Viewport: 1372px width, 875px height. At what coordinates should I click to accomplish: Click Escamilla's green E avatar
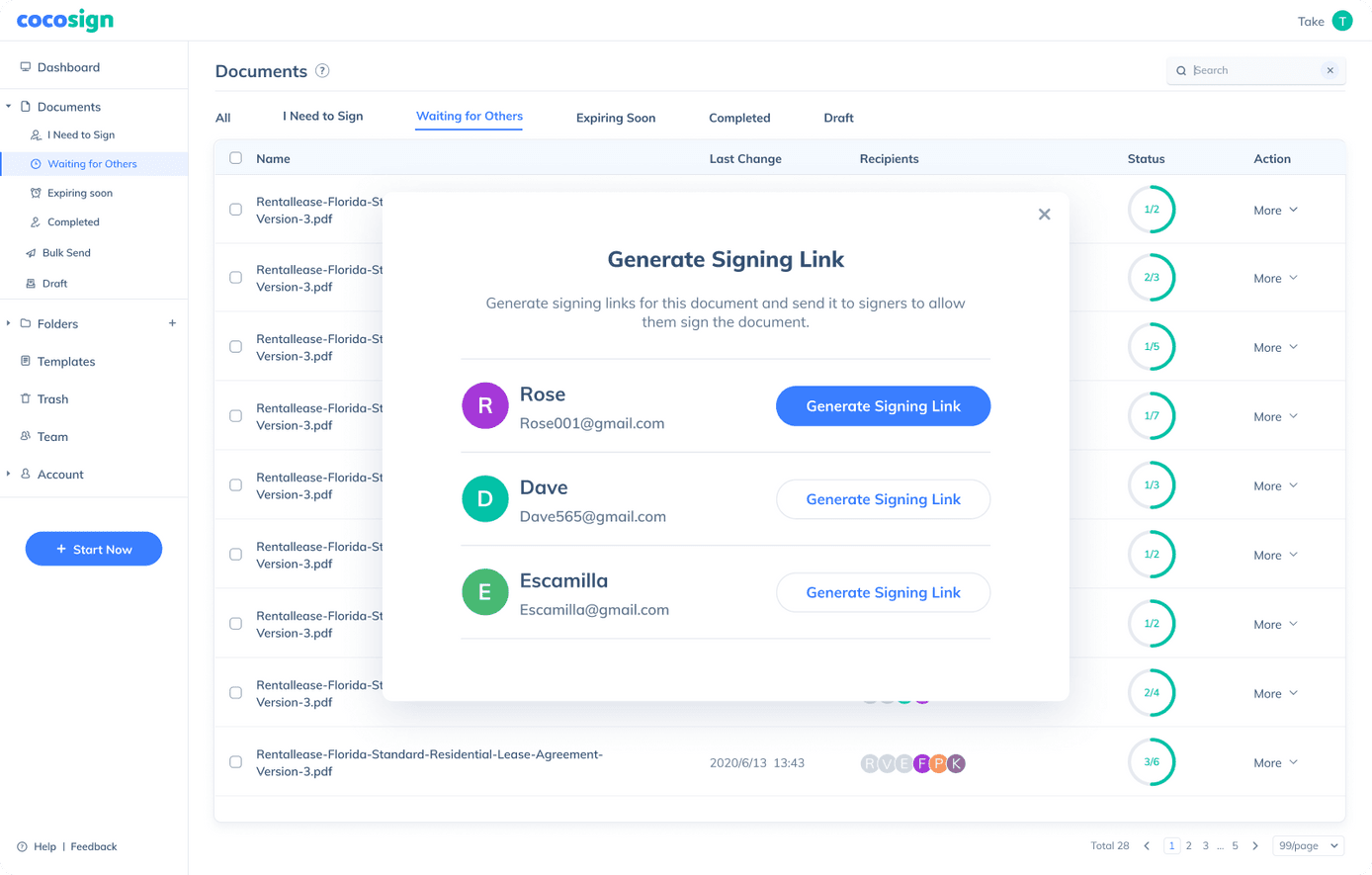click(x=485, y=592)
